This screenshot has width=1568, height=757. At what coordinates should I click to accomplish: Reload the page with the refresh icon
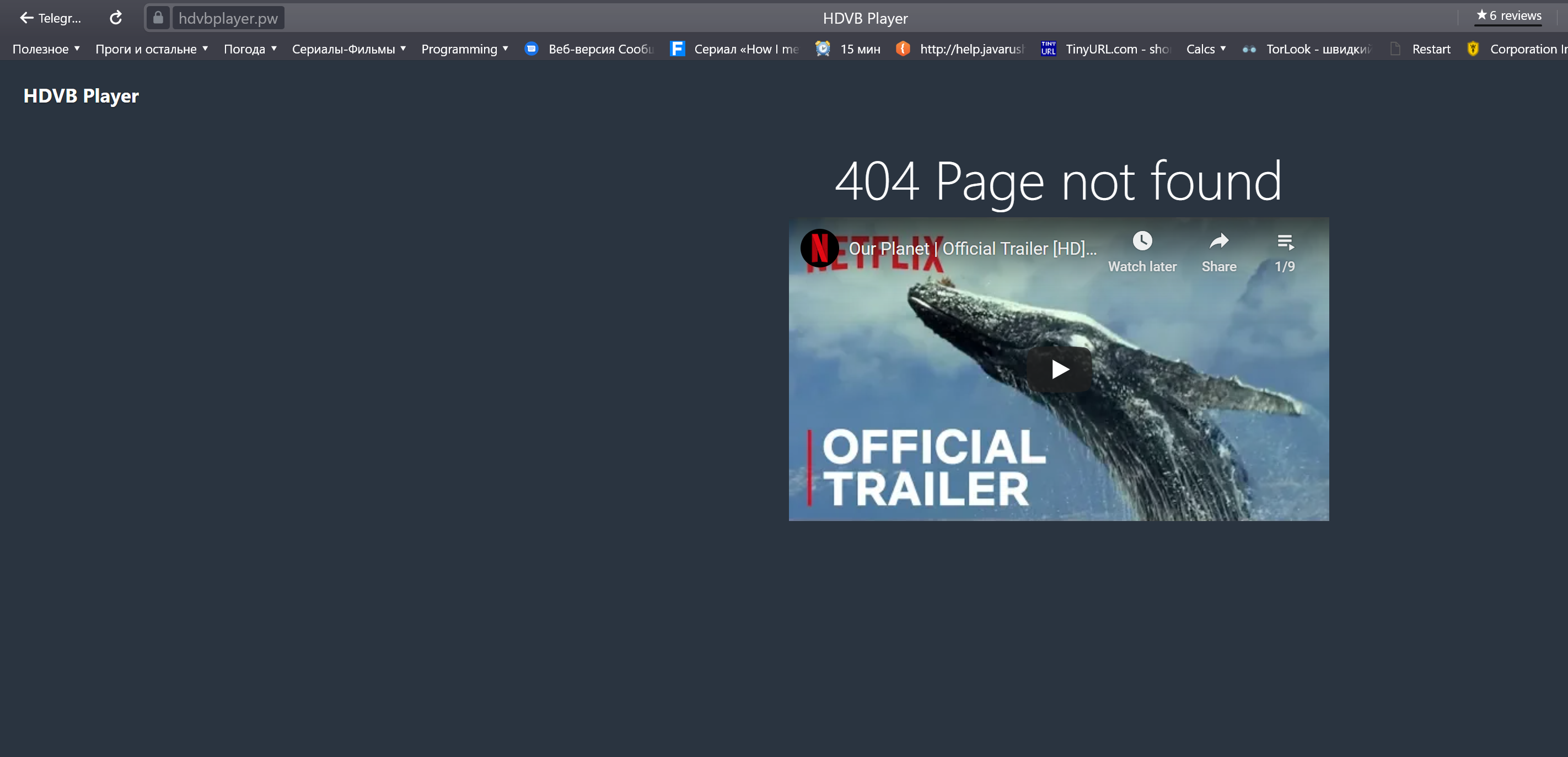pyautogui.click(x=116, y=18)
